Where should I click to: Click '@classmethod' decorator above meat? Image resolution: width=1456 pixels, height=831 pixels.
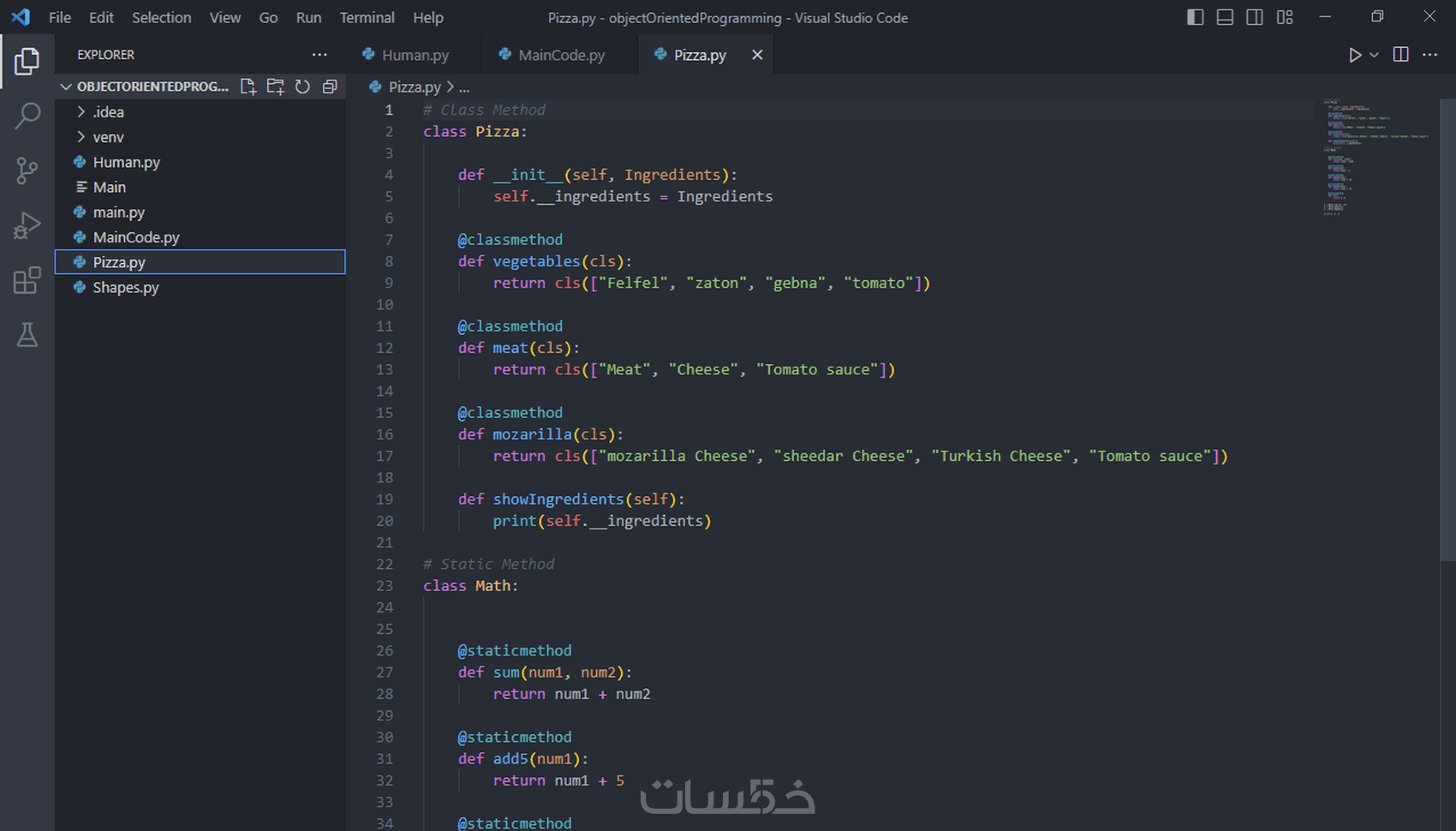pyautogui.click(x=510, y=326)
